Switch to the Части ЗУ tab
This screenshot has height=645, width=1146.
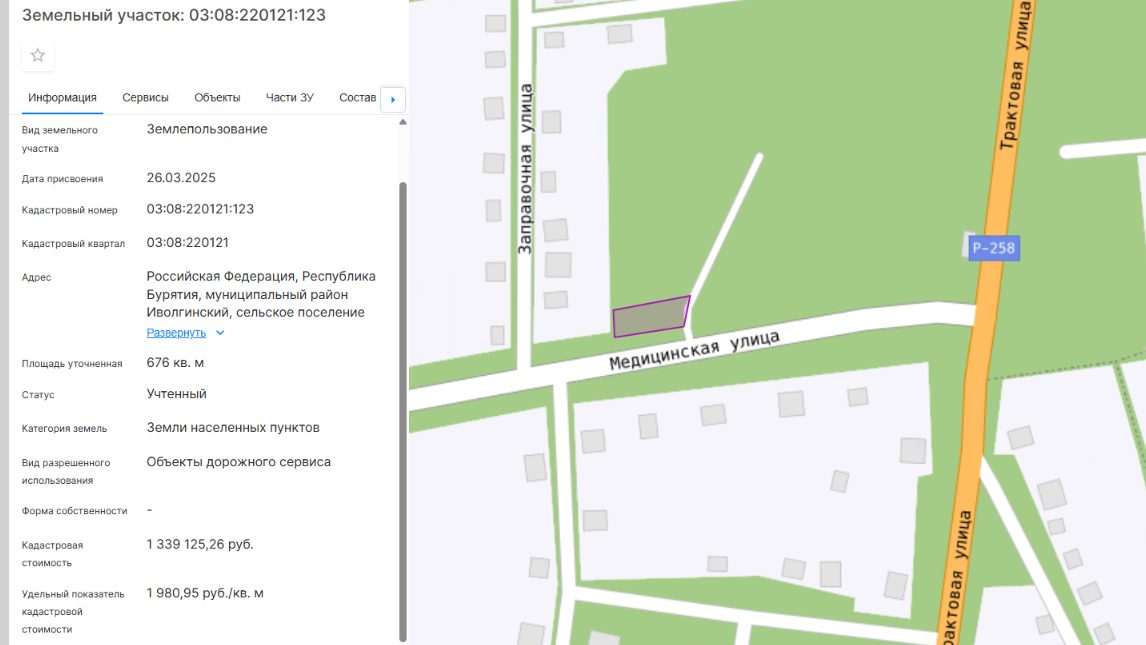pos(289,98)
